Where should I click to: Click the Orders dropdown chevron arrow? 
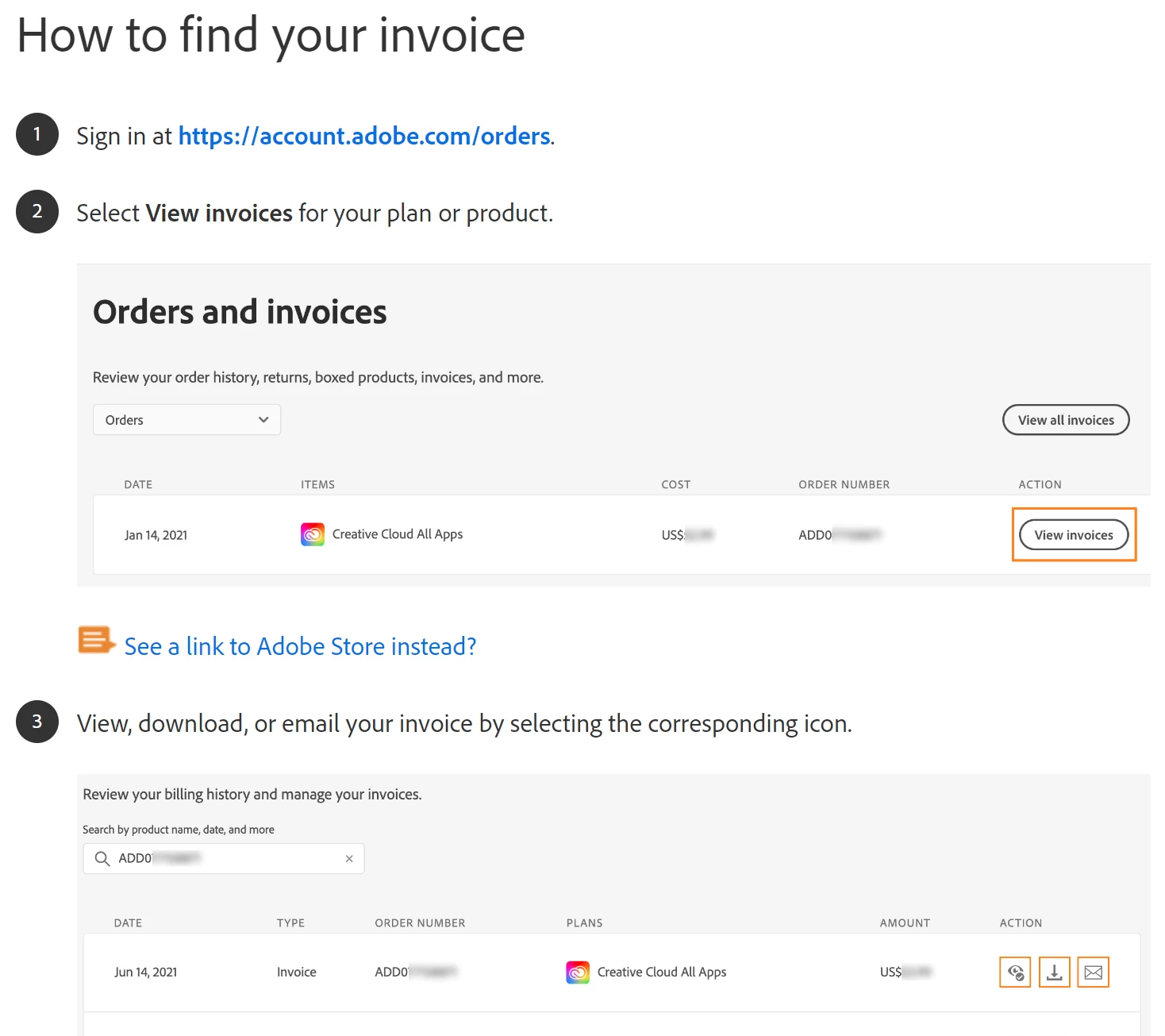(x=263, y=420)
